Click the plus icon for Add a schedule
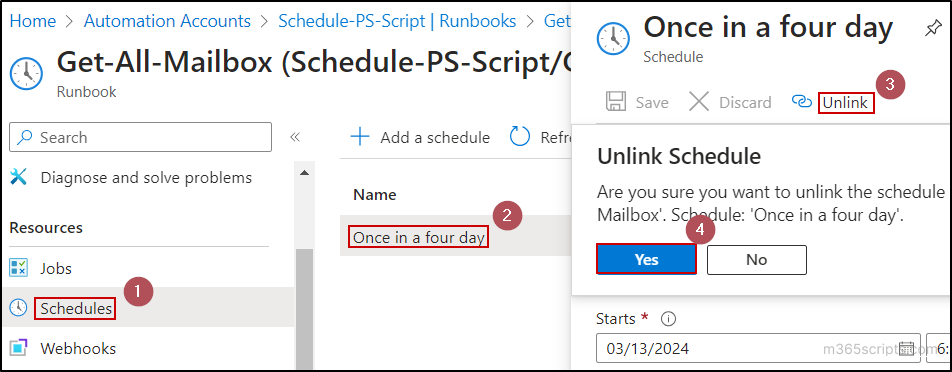Screen dimensions: 952x372 point(360,137)
